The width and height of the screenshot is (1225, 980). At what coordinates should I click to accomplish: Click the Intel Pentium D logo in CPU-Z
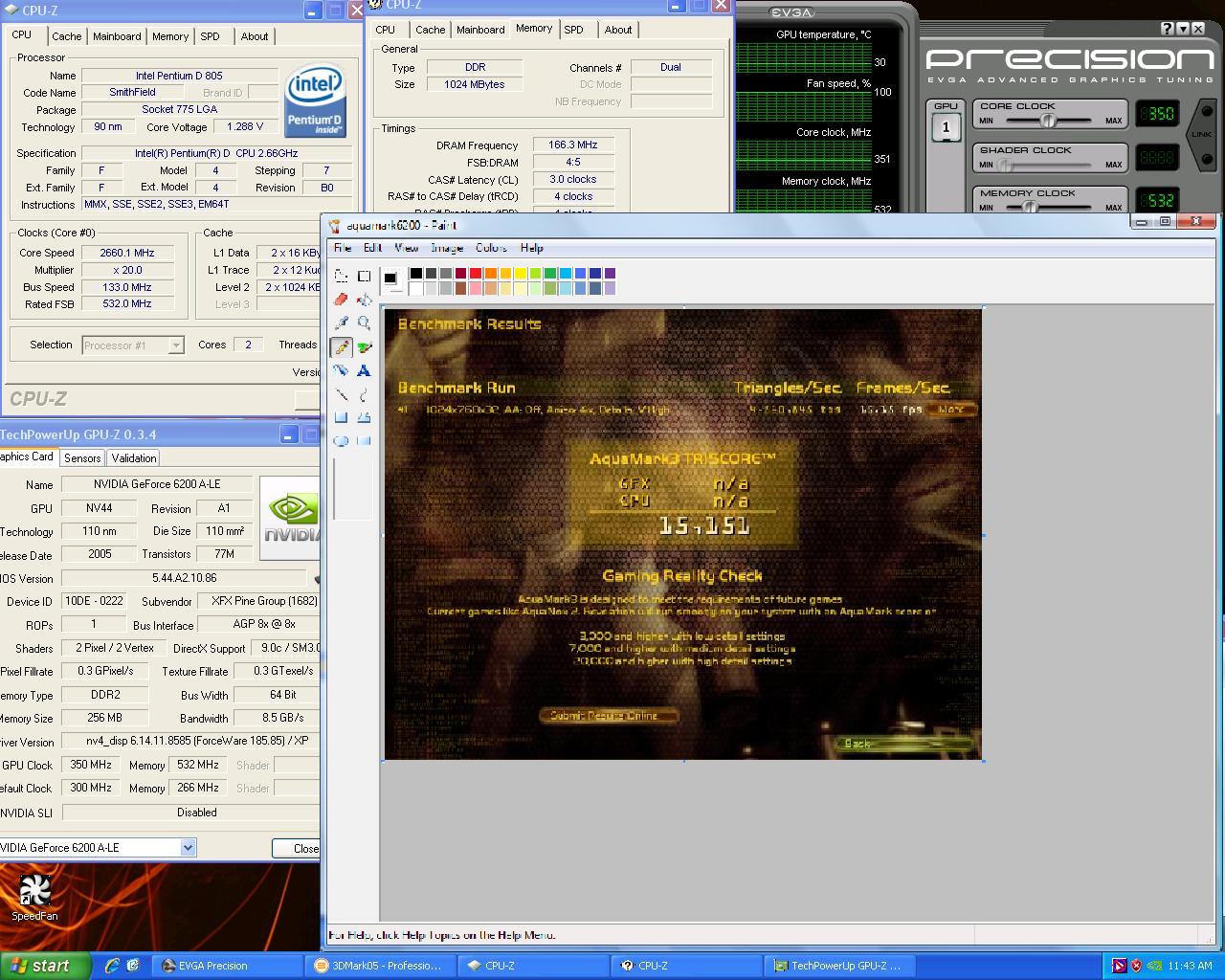point(316,100)
